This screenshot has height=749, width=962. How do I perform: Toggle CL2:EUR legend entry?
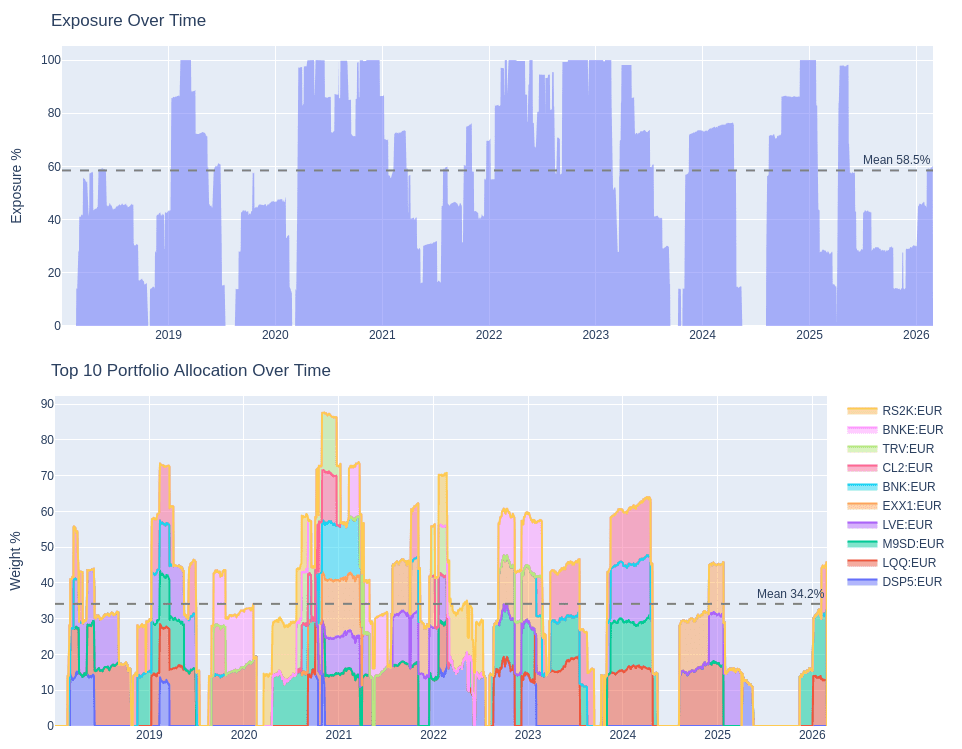click(x=890, y=467)
